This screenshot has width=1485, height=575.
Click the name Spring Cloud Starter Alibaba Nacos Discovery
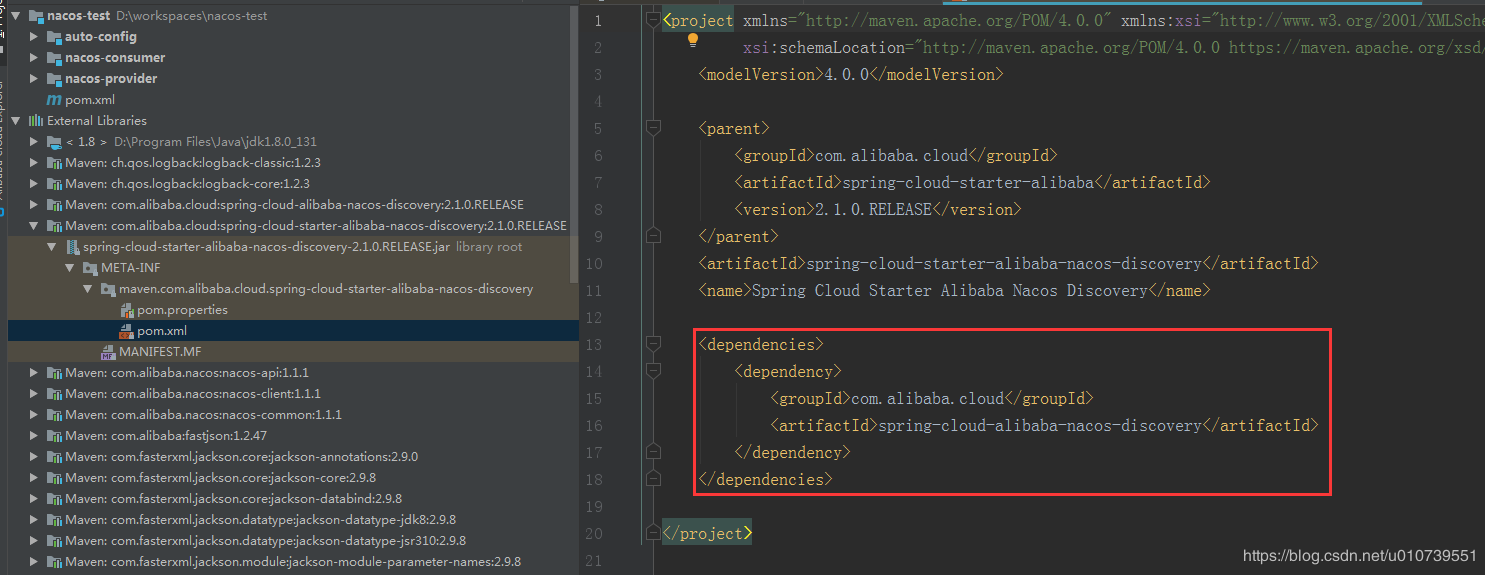point(954,291)
